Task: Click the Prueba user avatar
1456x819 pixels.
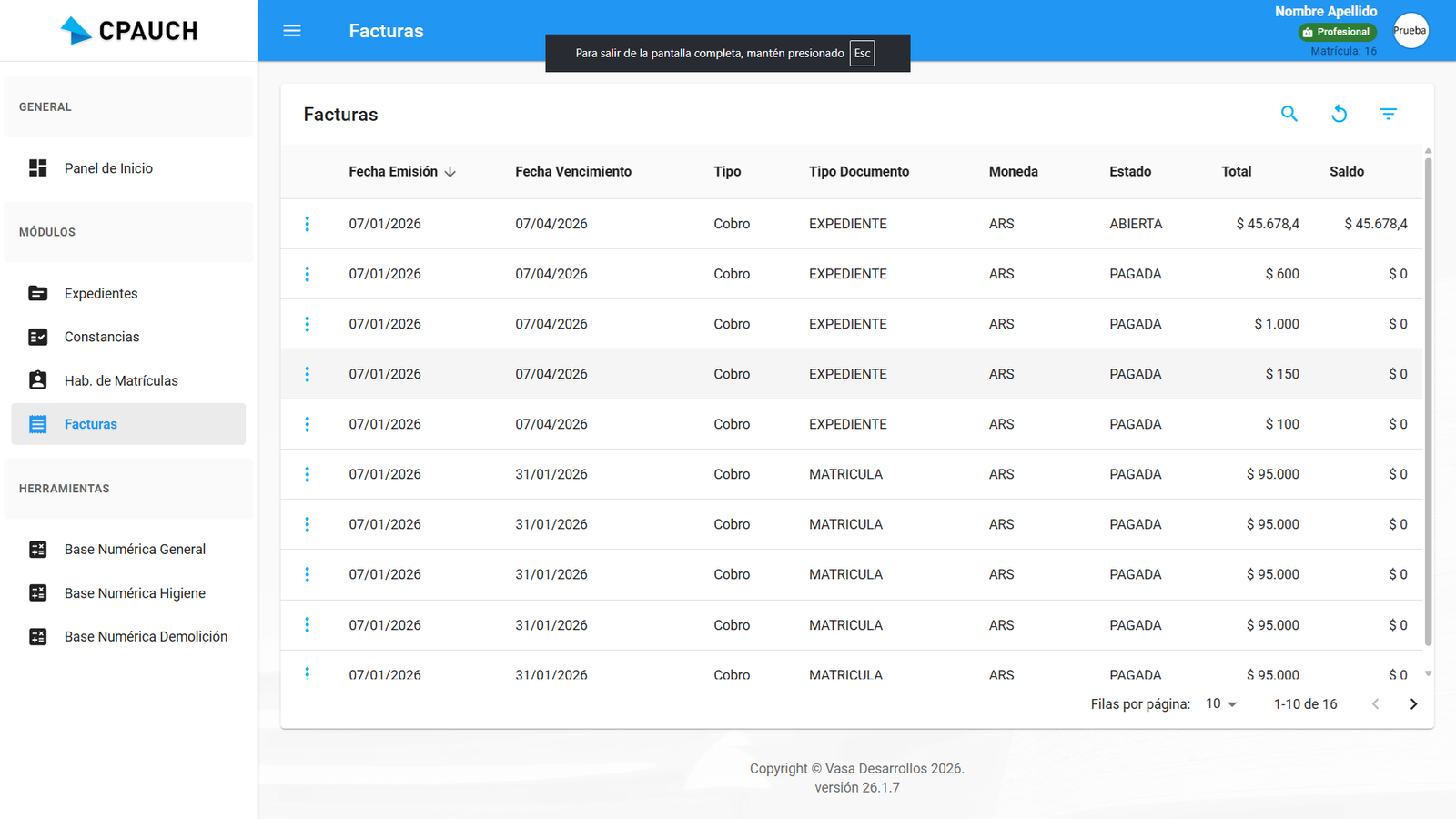Action: (1410, 31)
